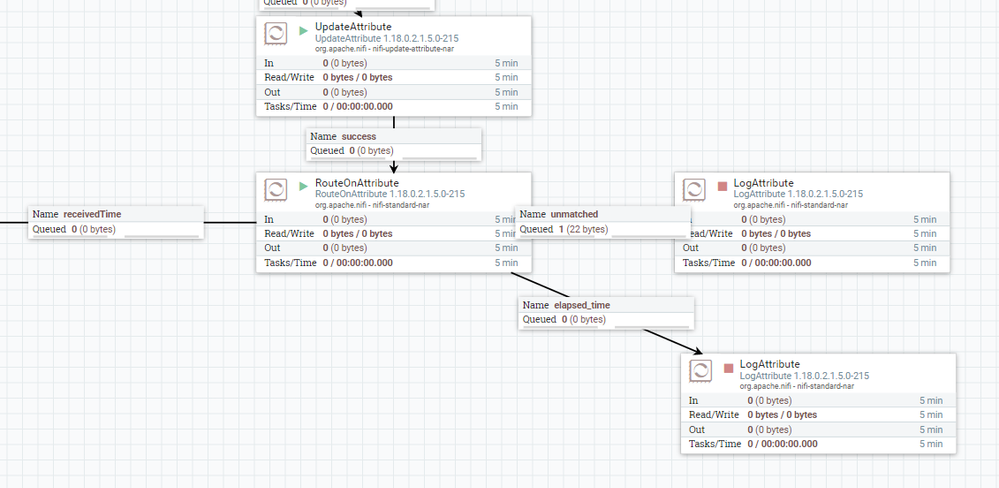Click the Tasks/Time row of RouteOnAttribute
The image size is (999, 488).
394,262
